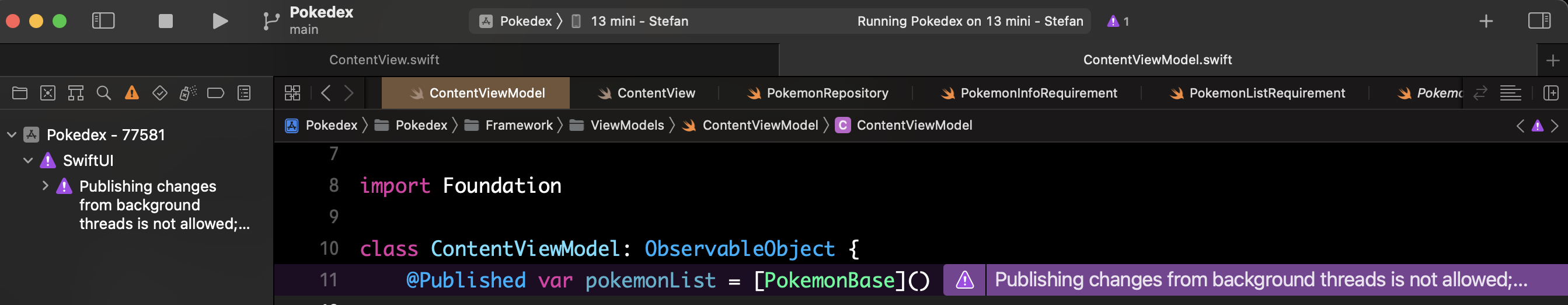
Task: Toggle the navigator sidebar visibility
Action: 103,21
